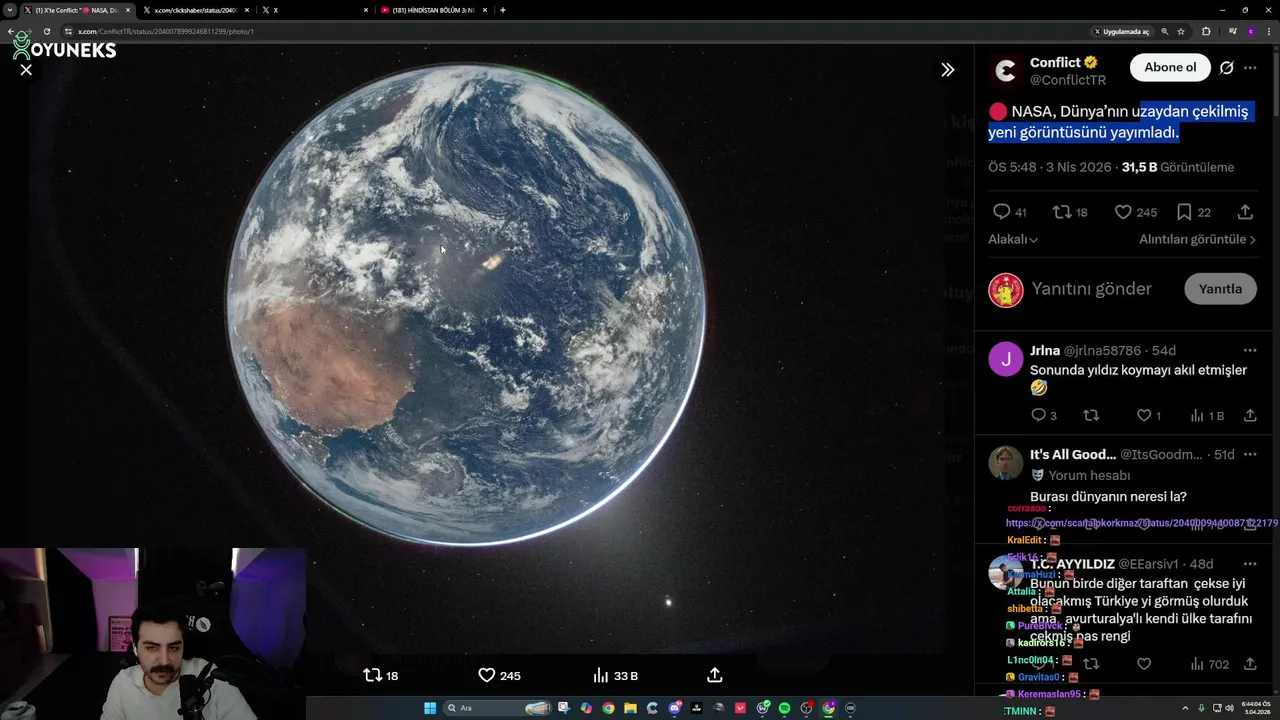Reply to Jrlna's comment showing 3 replies
1280x720 pixels.
[x=1043, y=415]
